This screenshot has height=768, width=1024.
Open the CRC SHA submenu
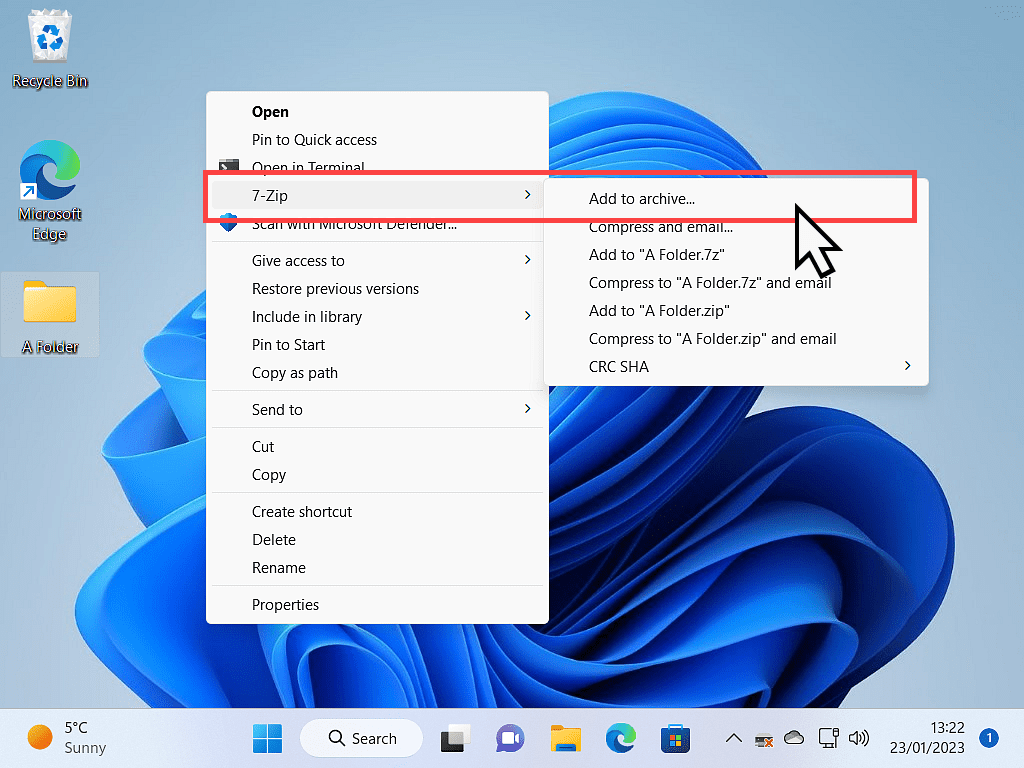point(736,367)
